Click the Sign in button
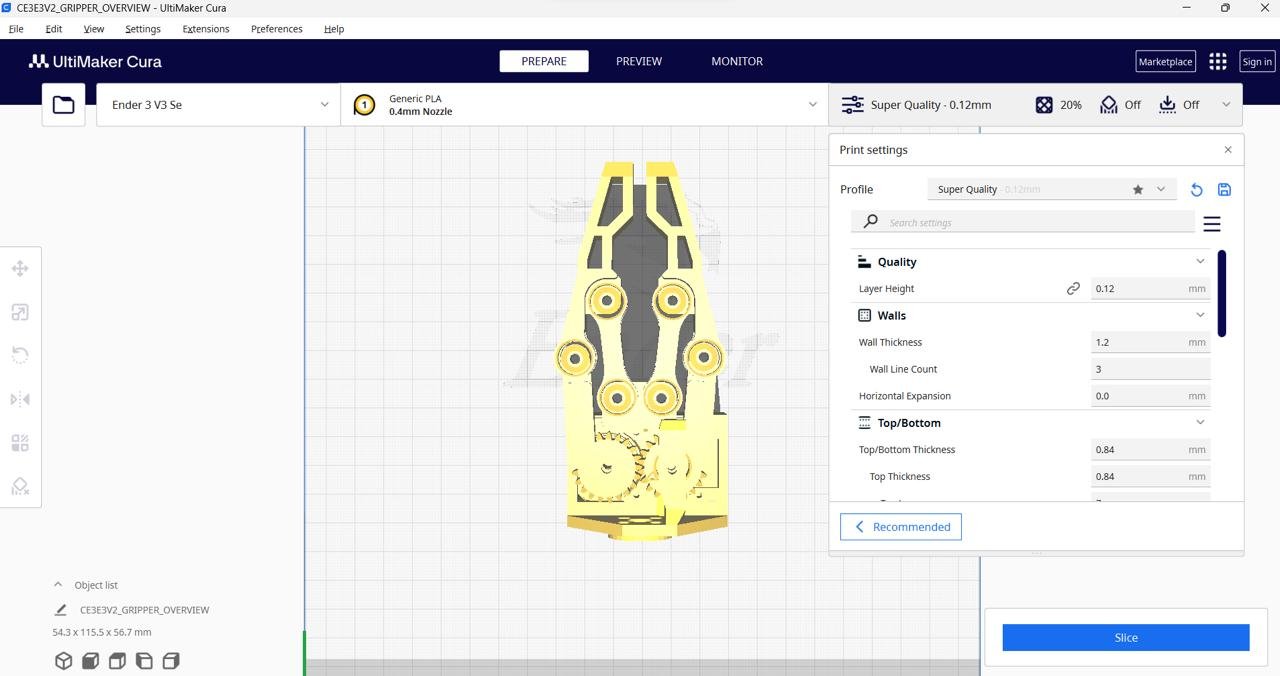1280x676 pixels. coord(1257,61)
